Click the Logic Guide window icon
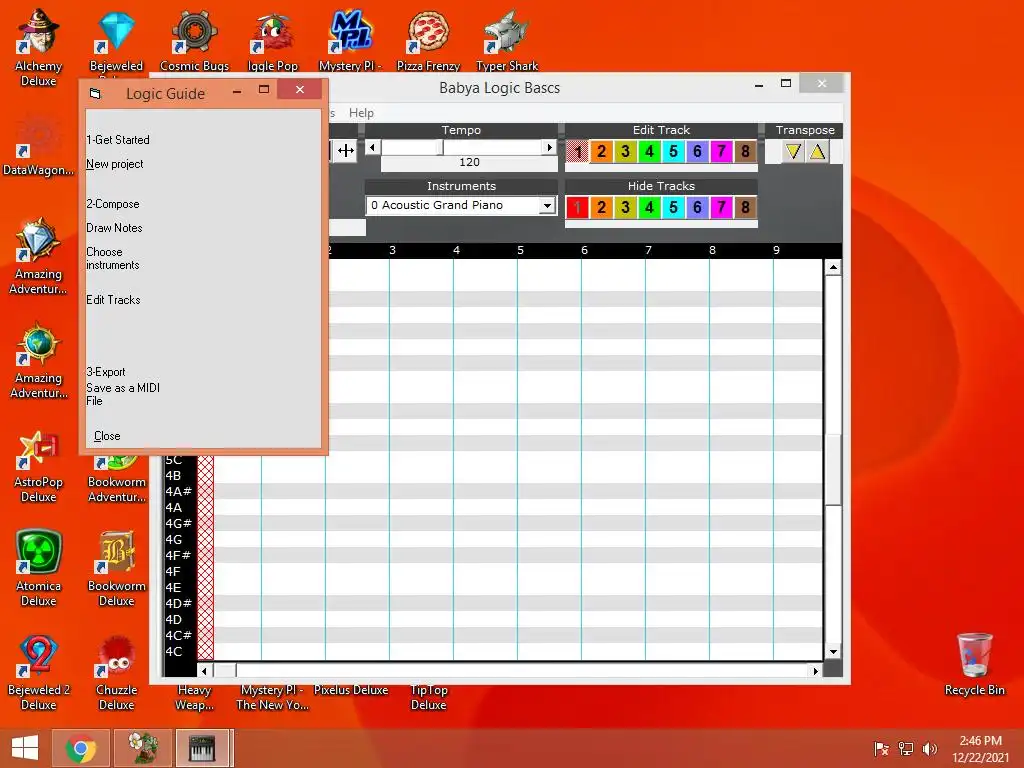Viewport: 1024px width, 768px height. click(x=95, y=93)
